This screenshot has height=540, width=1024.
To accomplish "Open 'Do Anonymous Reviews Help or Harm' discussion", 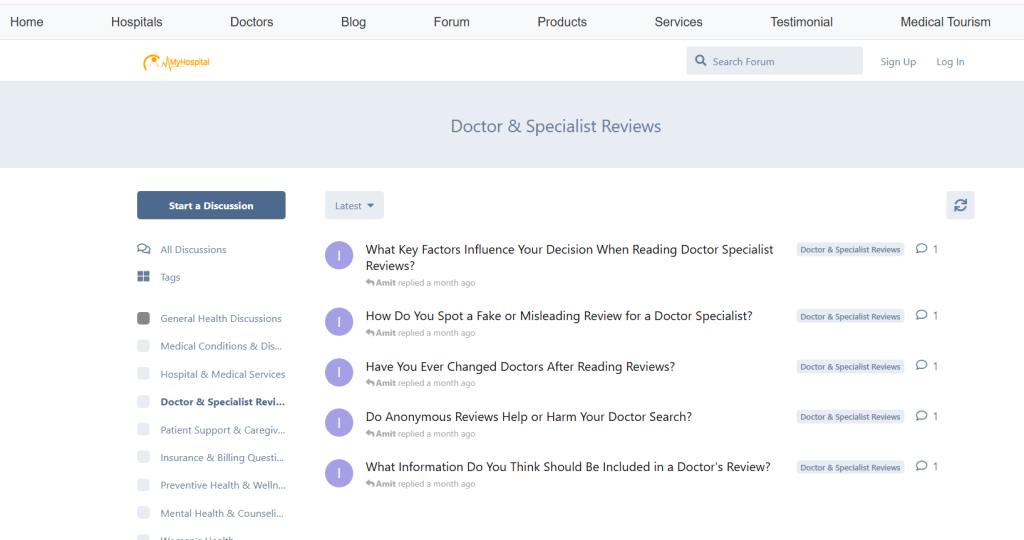I will (528, 417).
